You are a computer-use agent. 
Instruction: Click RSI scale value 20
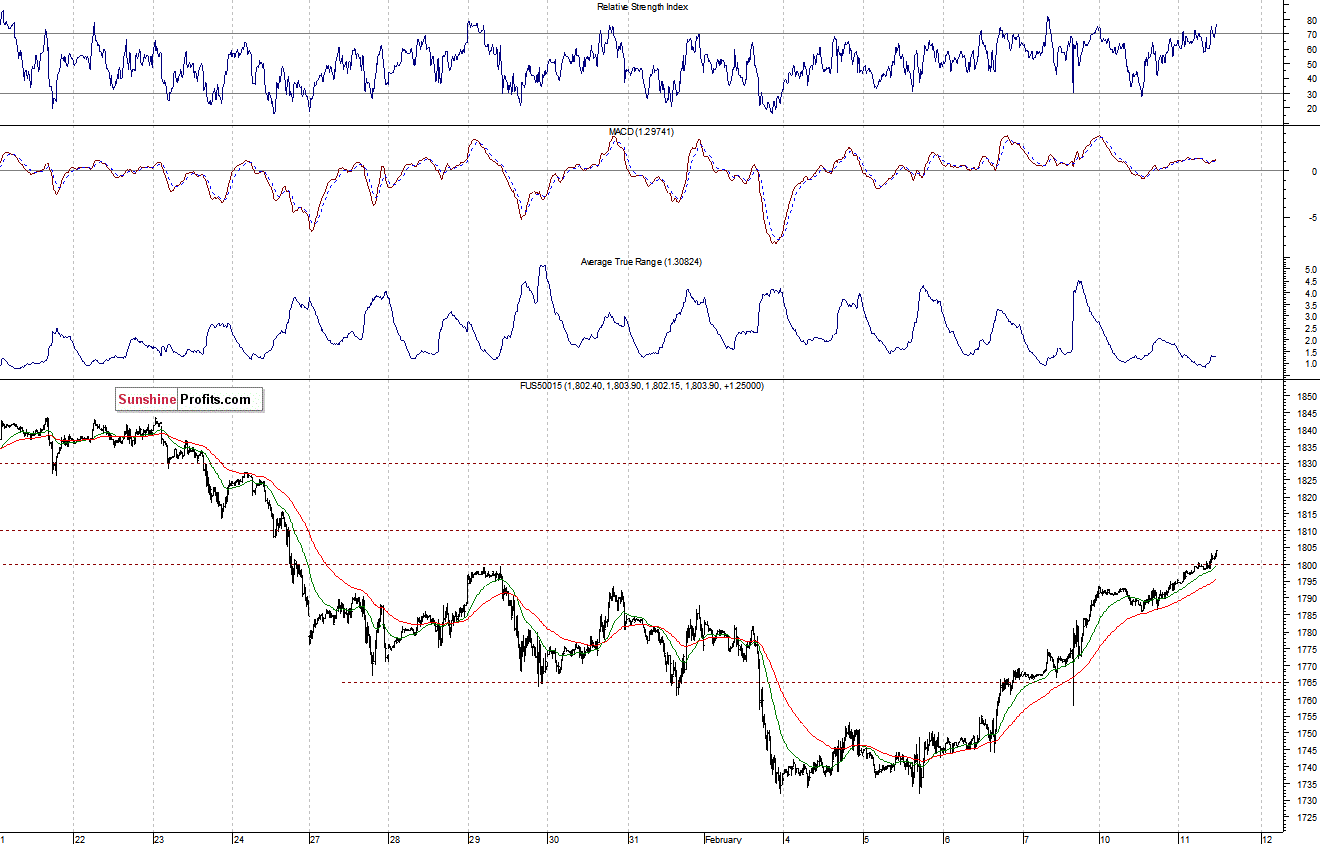coord(1311,108)
